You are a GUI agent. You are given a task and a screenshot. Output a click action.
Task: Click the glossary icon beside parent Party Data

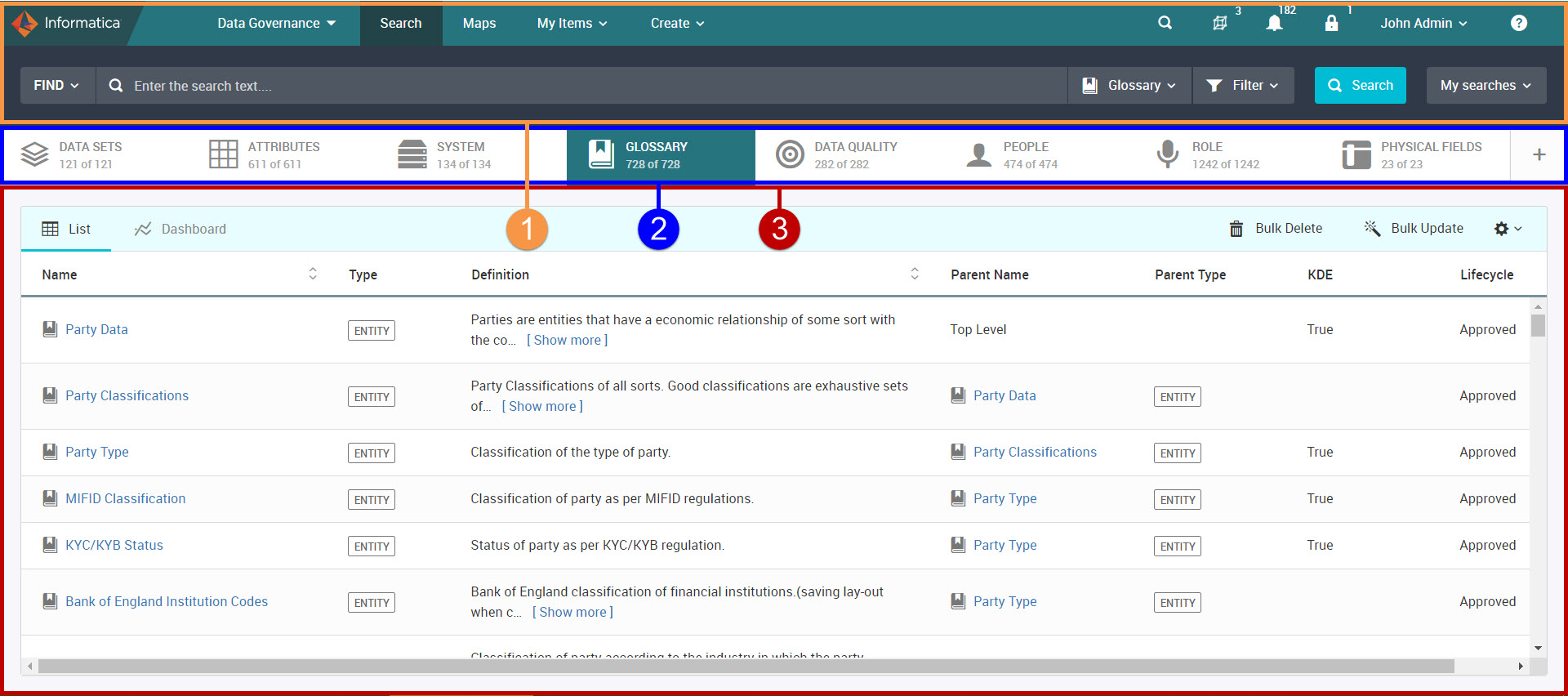(958, 395)
